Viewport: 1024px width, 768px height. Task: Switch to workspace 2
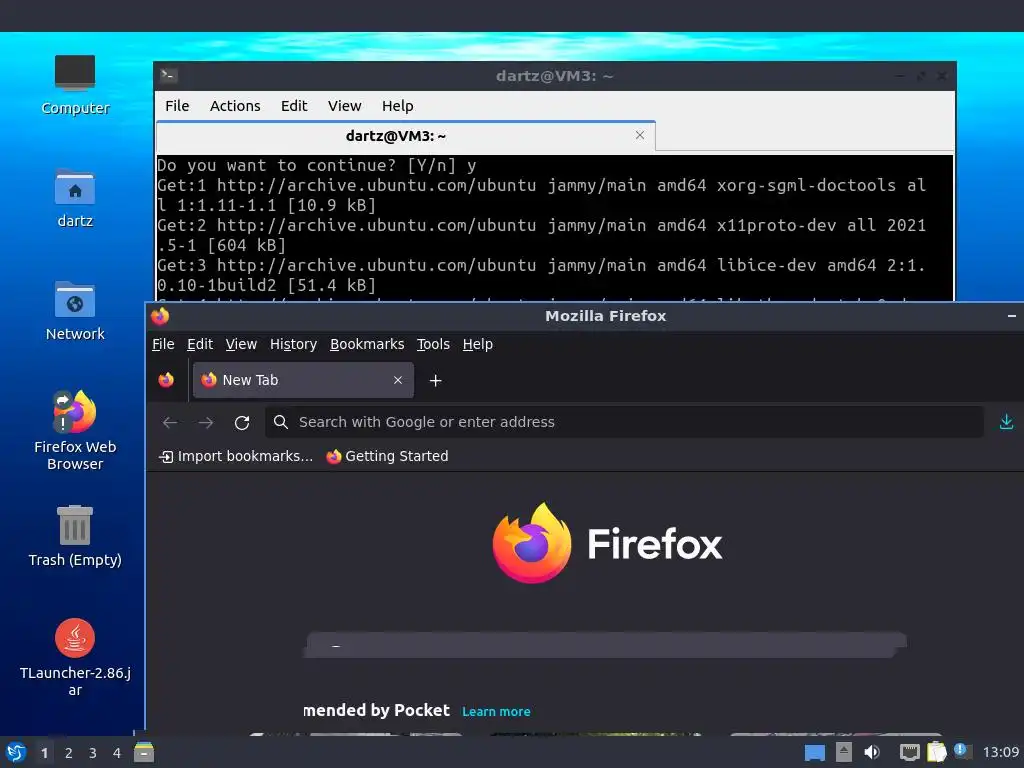pyautogui.click(x=69, y=753)
